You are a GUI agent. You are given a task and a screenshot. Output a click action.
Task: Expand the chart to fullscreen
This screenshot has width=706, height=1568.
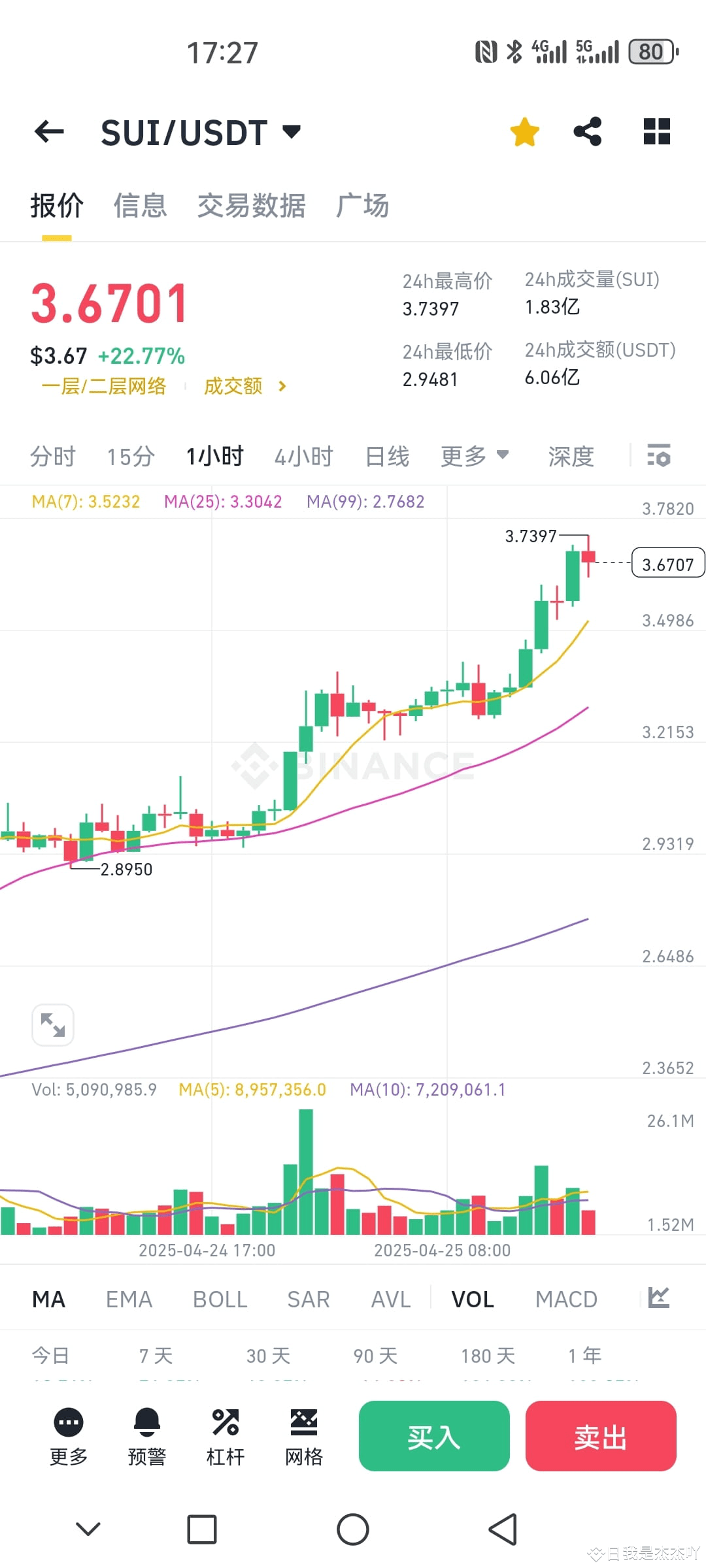[53, 1024]
